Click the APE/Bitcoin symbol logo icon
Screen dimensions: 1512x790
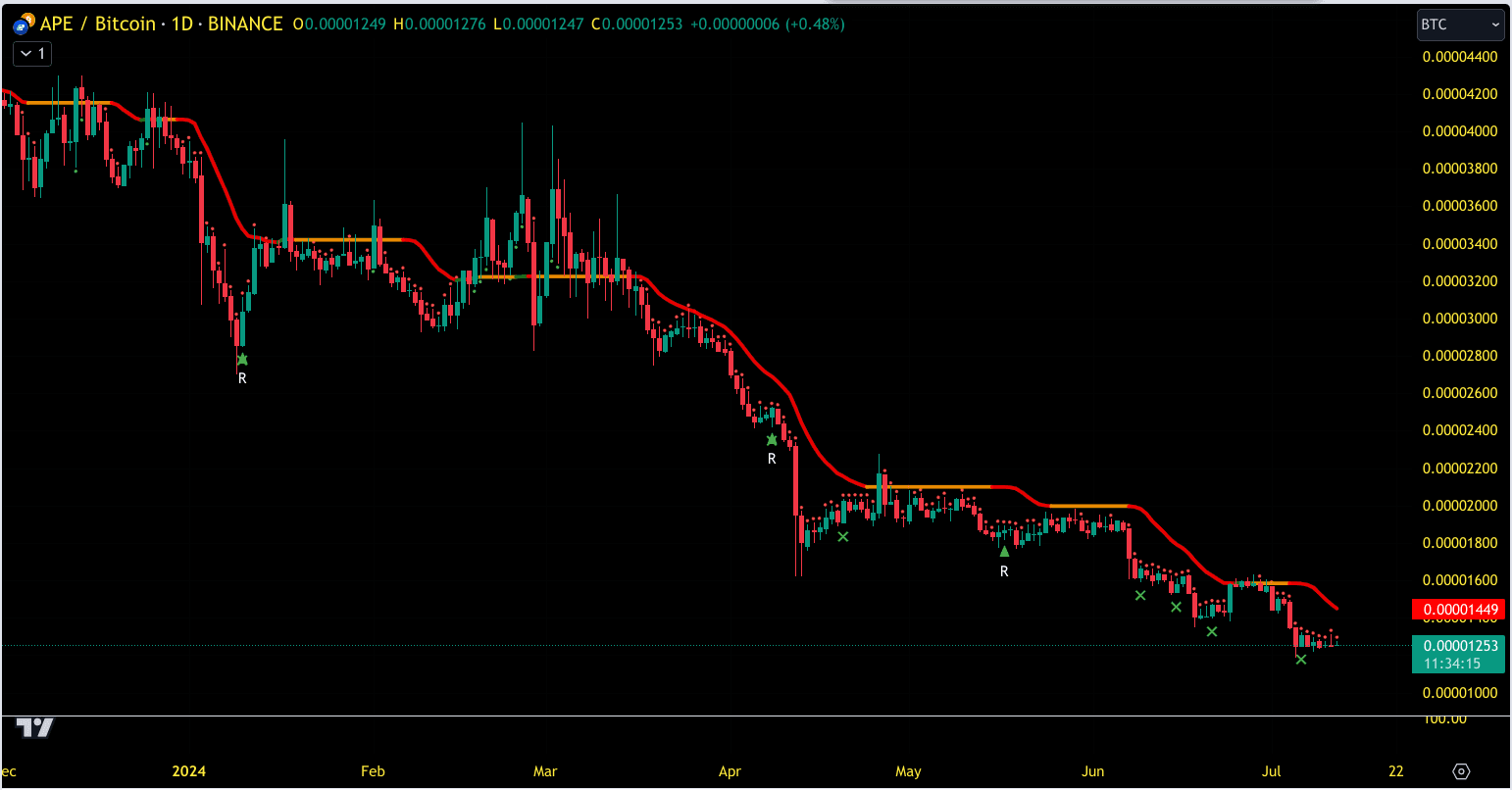click(x=24, y=24)
